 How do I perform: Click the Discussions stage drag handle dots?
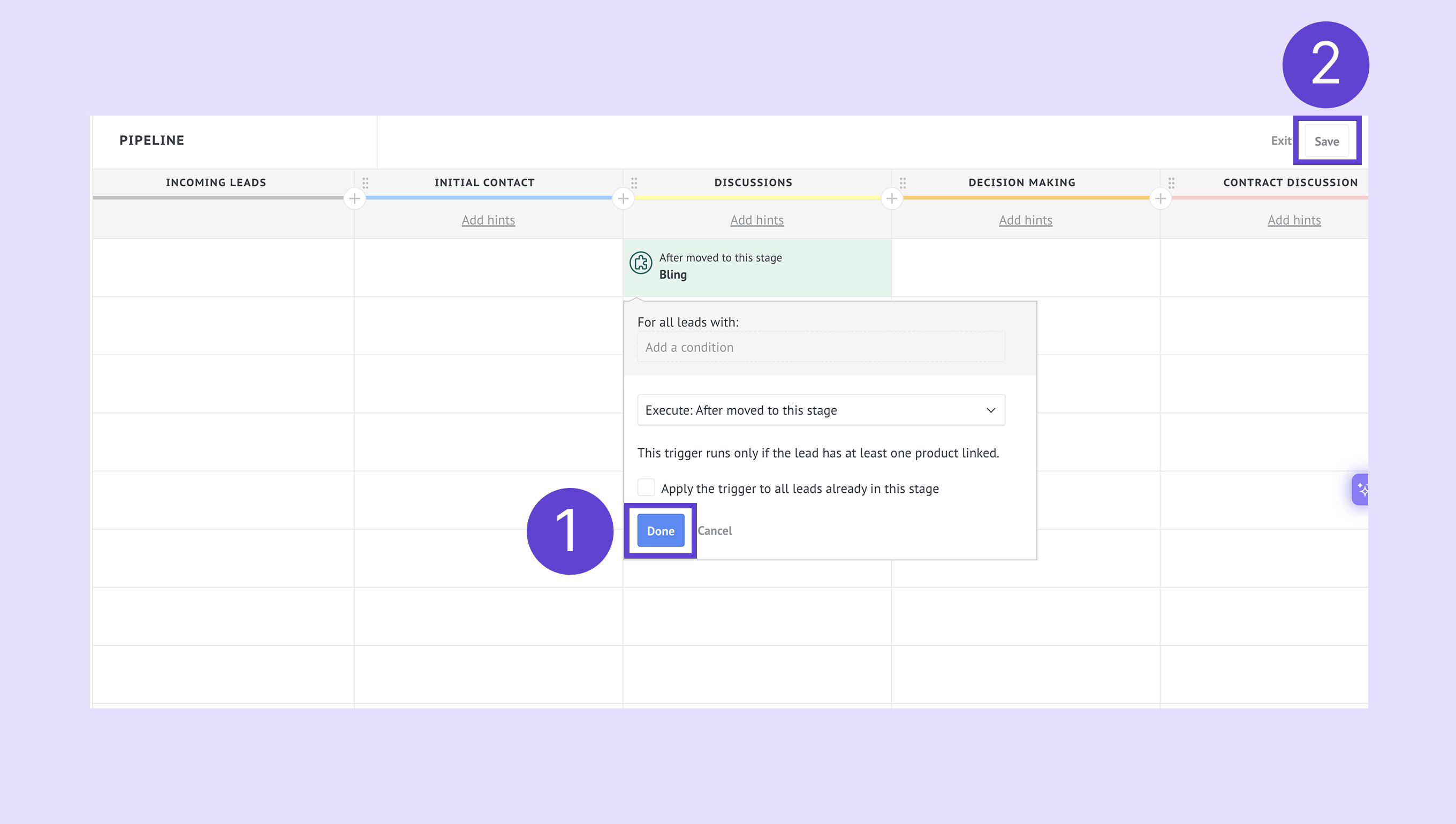[x=634, y=183]
